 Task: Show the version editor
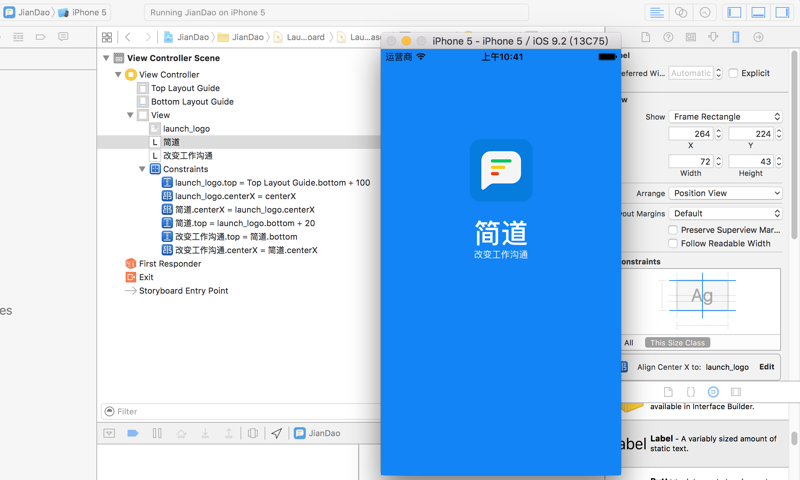click(x=705, y=12)
